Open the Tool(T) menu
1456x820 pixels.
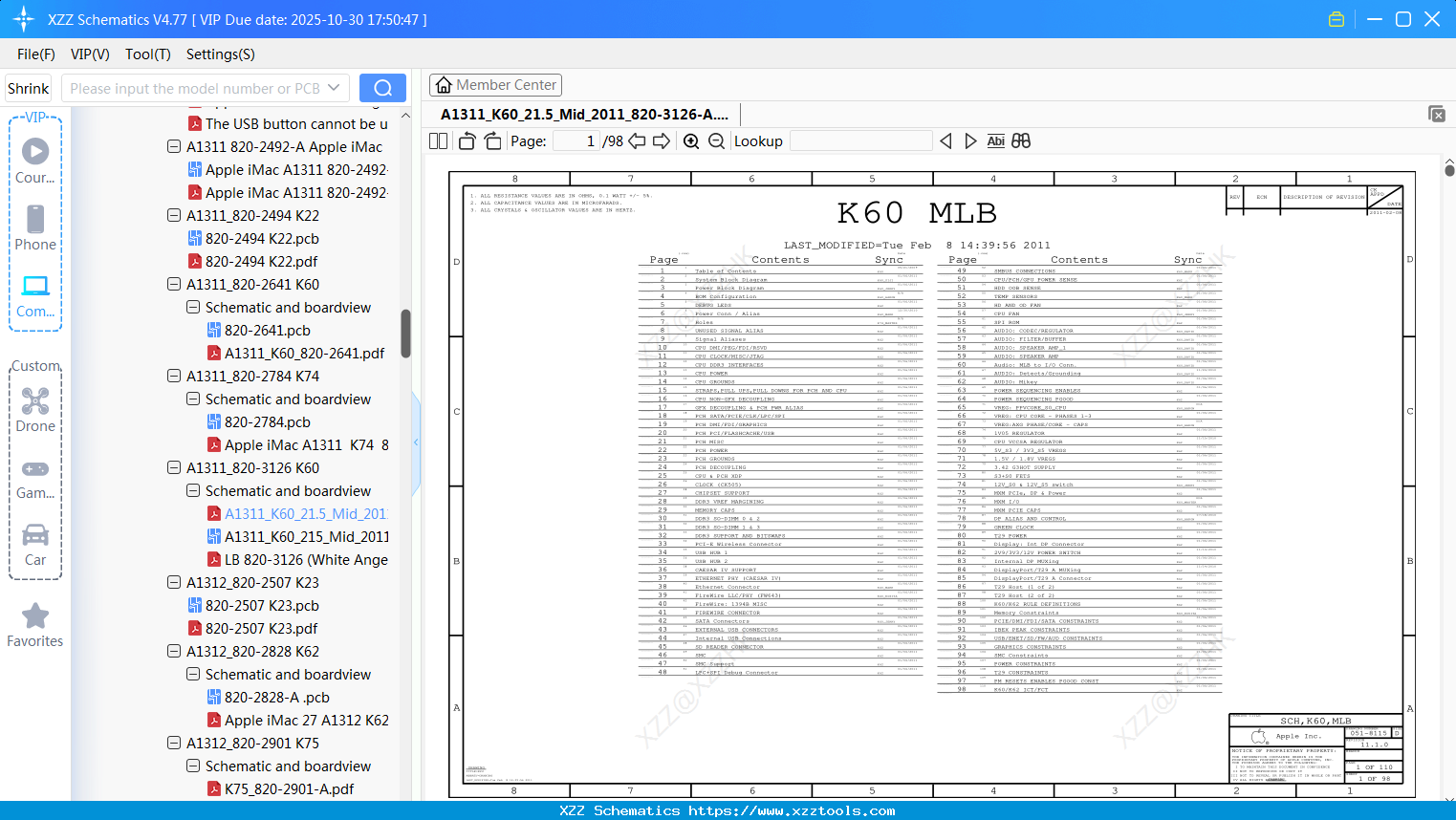point(148,54)
